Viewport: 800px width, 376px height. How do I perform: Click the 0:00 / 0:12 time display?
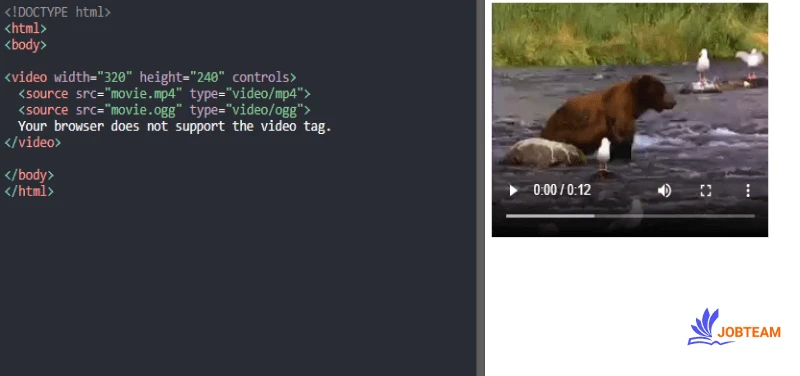click(x=562, y=190)
